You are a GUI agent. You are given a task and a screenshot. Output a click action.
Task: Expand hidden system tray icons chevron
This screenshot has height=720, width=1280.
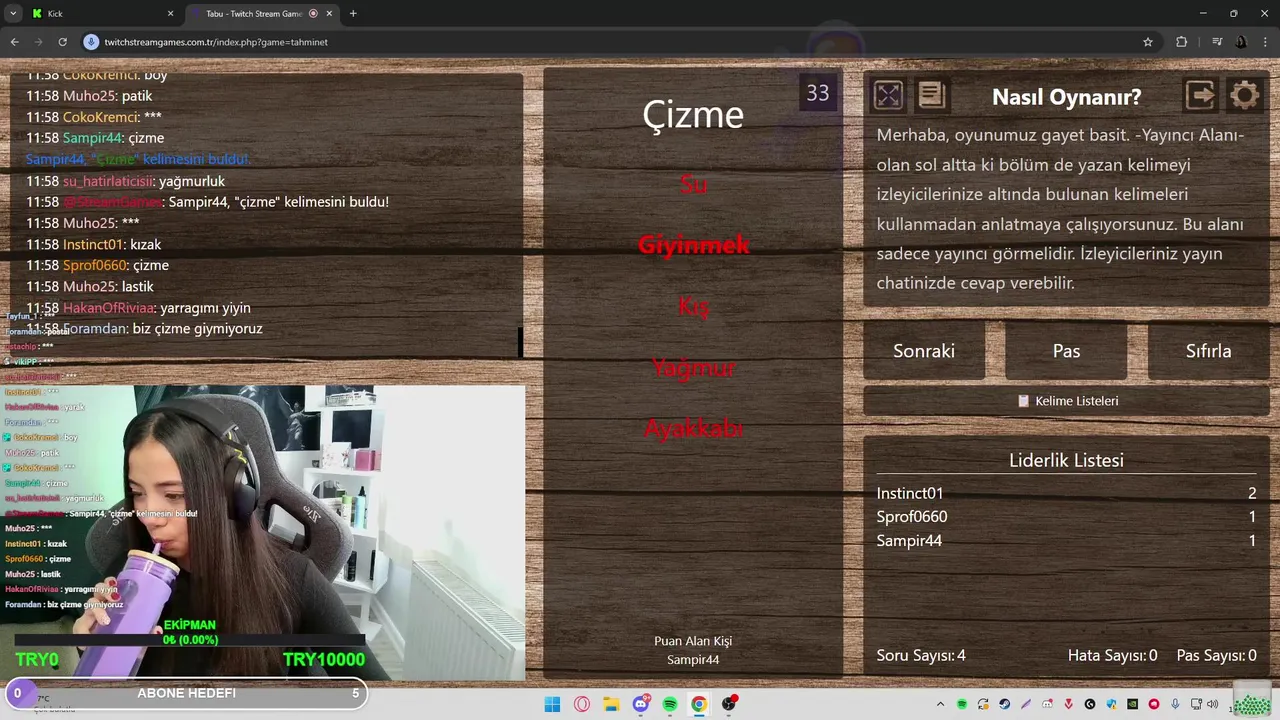tap(940, 704)
